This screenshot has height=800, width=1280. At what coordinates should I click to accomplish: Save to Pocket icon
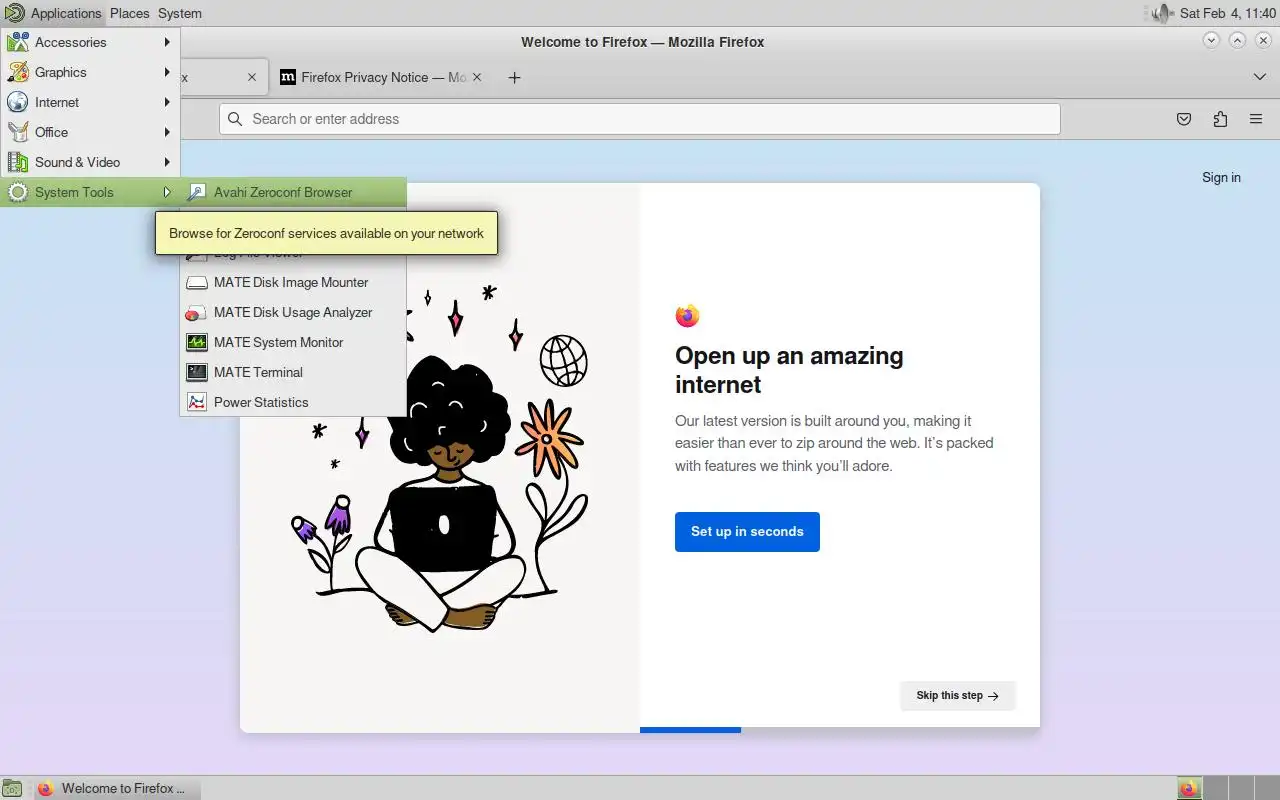click(1184, 119)
